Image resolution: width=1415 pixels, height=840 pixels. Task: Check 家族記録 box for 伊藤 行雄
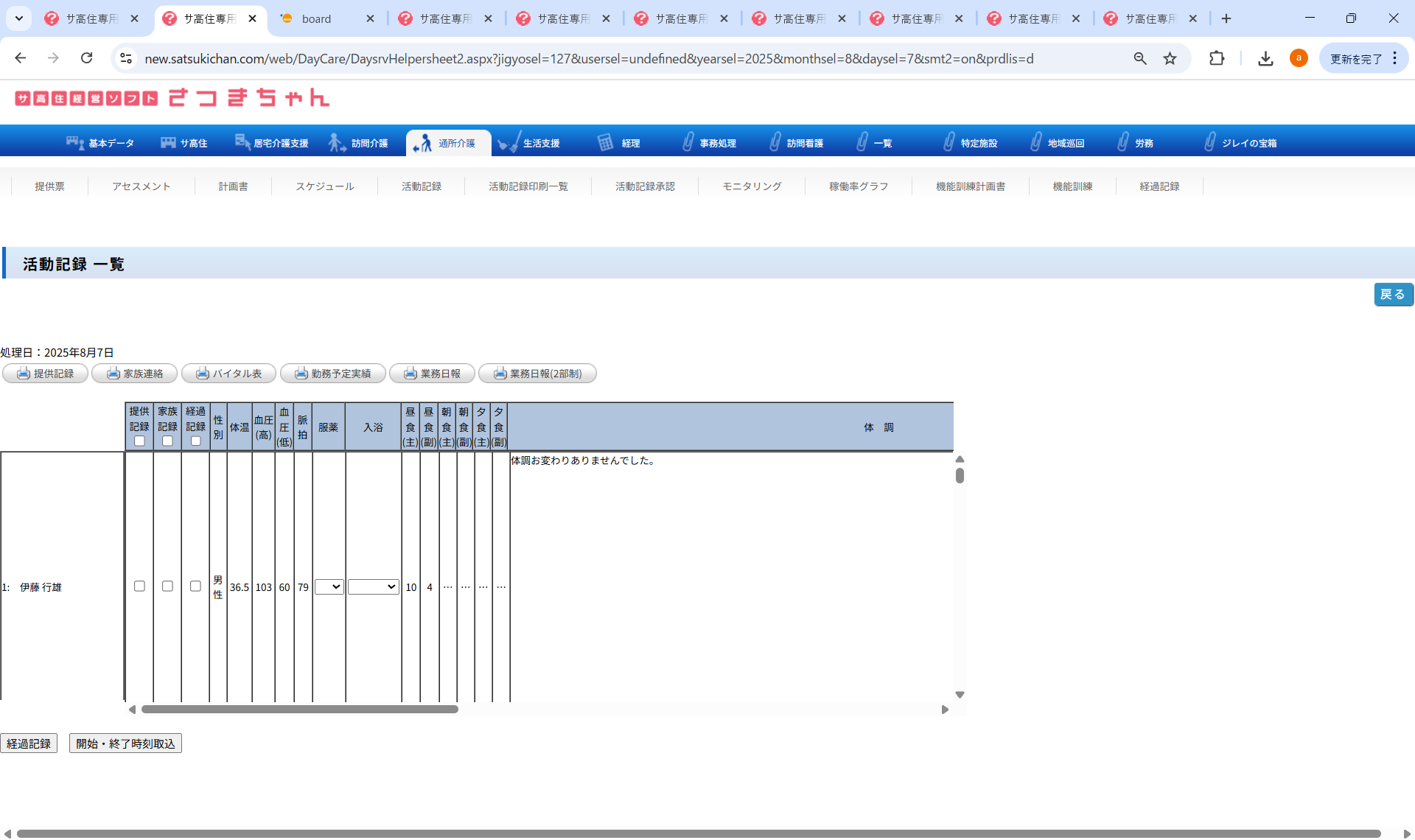pos(167,587)
